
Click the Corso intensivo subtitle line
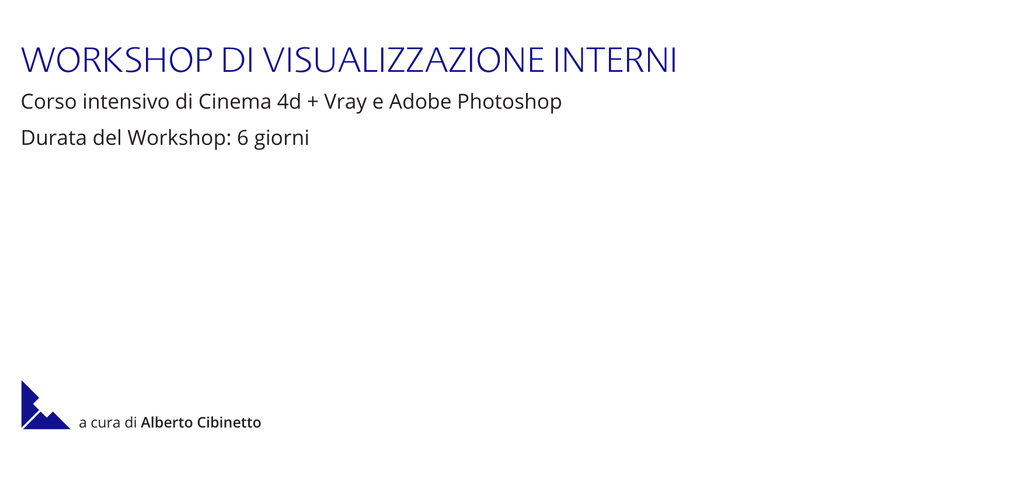coord(291,102)
